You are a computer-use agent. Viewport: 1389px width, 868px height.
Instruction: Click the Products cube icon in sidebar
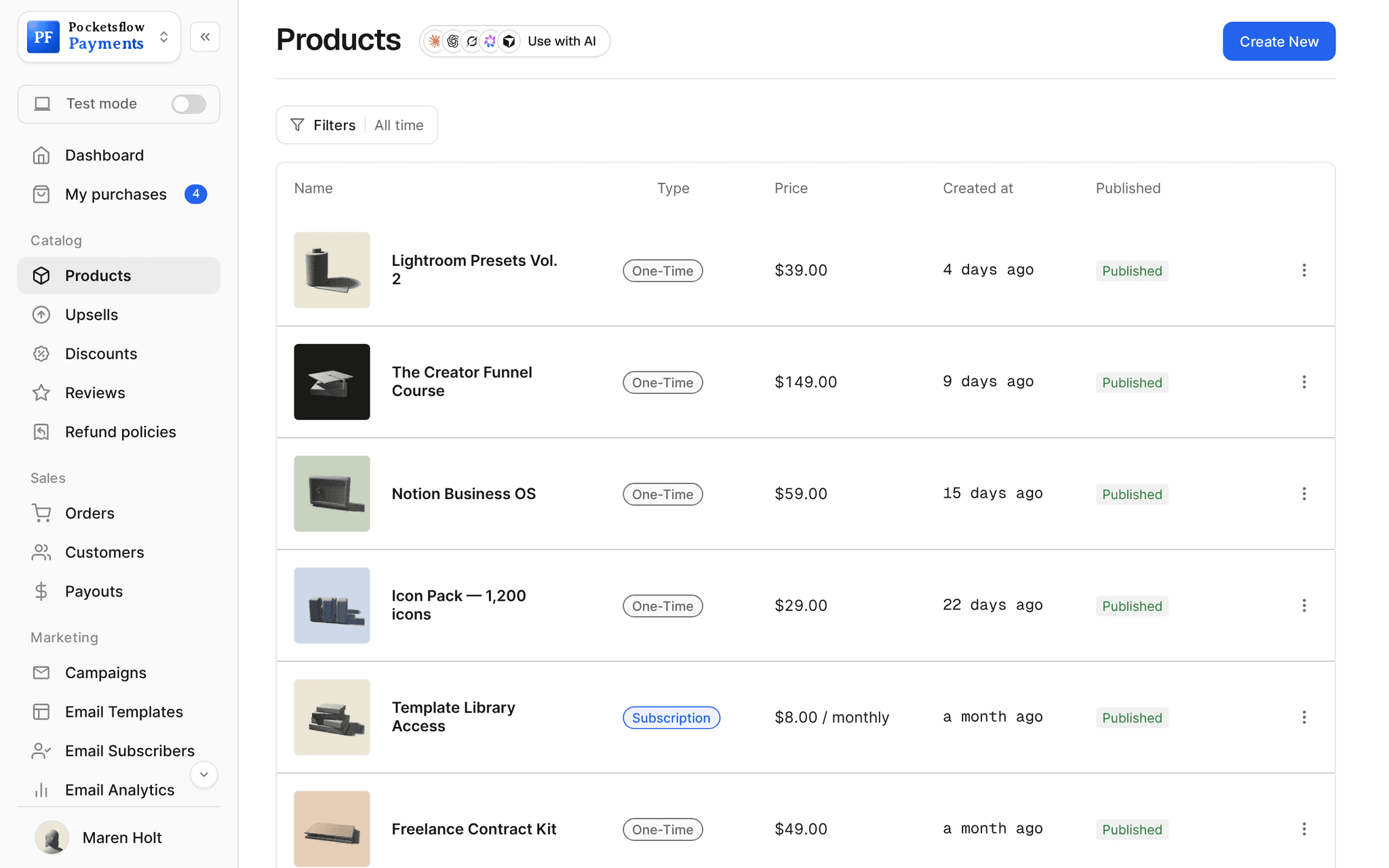click(x=41, y=276)
